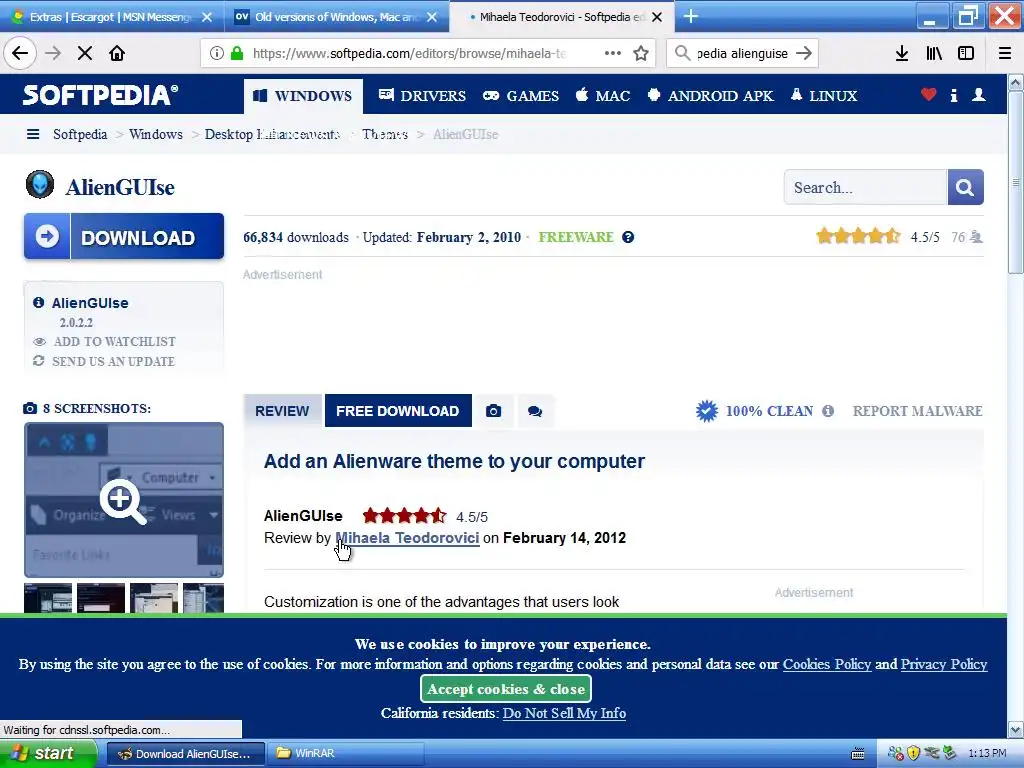The width and height of the screenshot is (1024, 768).
Task: Click the Themes breadcrumb link
Action: [385, 135]
